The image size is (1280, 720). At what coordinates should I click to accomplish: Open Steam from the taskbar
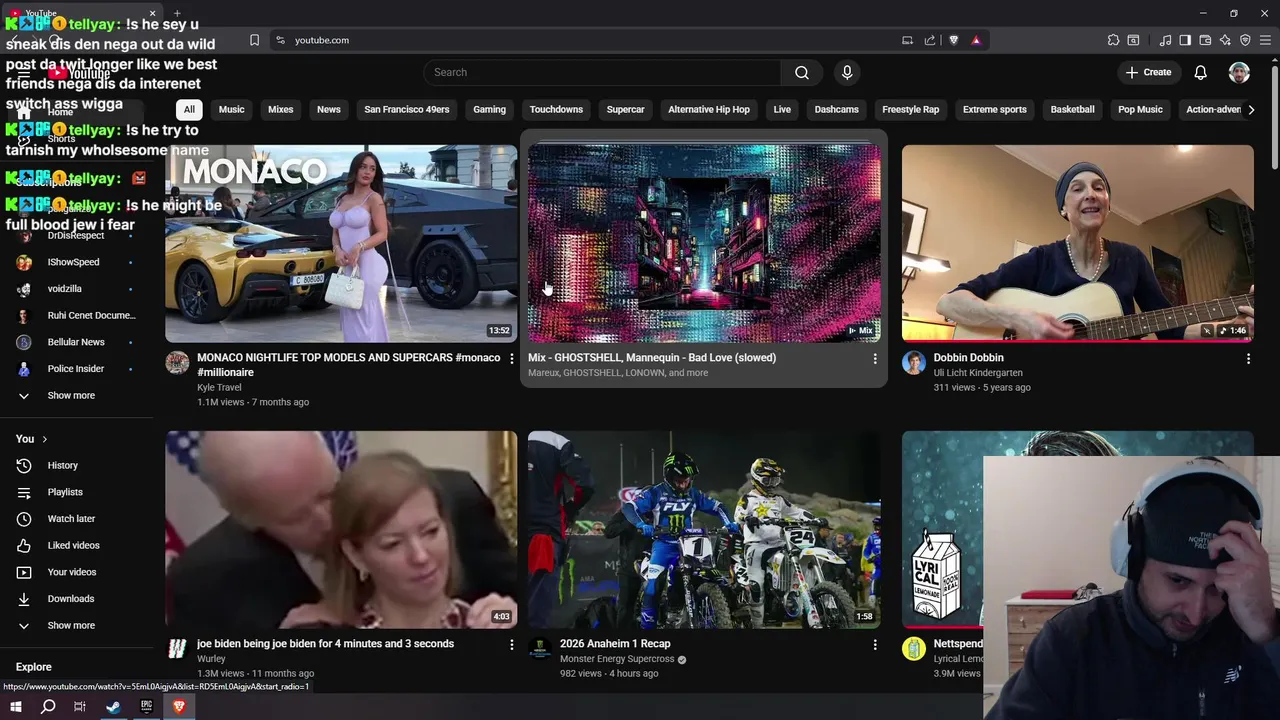click(x=113, y=706)
